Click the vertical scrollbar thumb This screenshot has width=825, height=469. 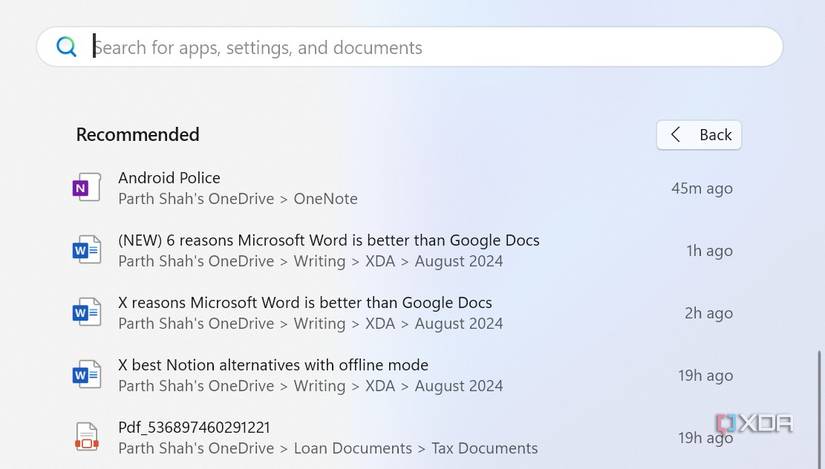tap(819, 410)
